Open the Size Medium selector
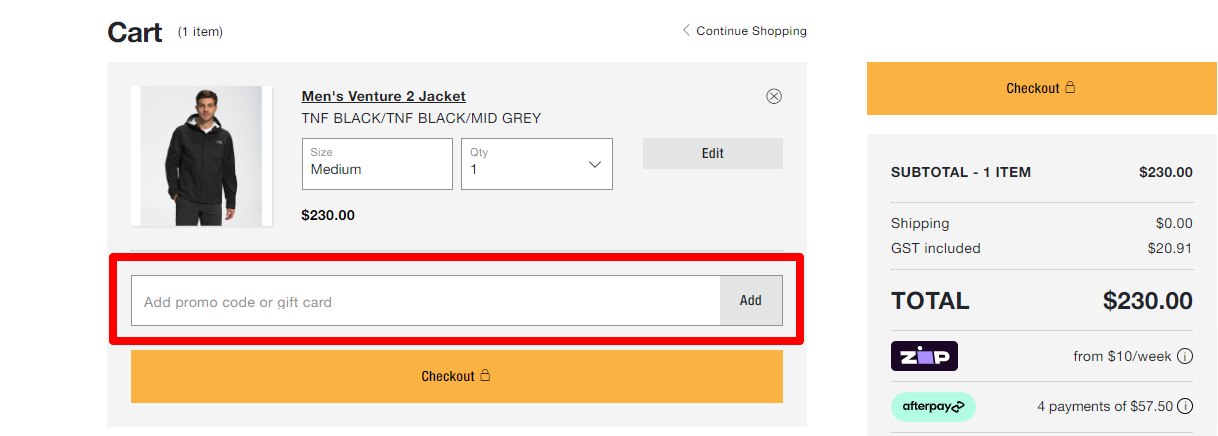Viewport: 1218px width, 436px height. 377,164
